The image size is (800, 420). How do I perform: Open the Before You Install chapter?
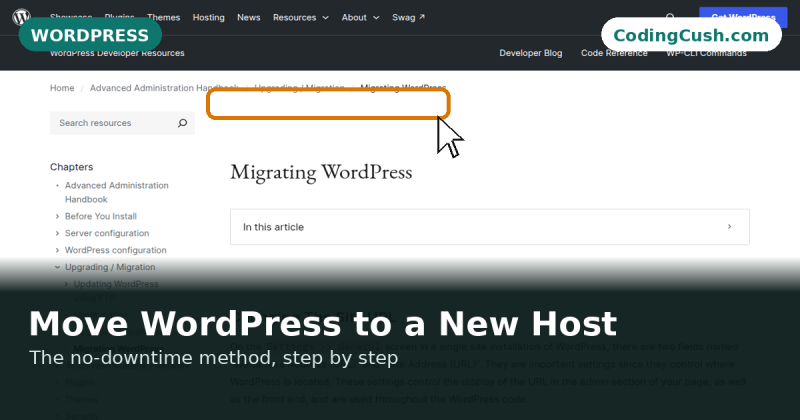101,216
